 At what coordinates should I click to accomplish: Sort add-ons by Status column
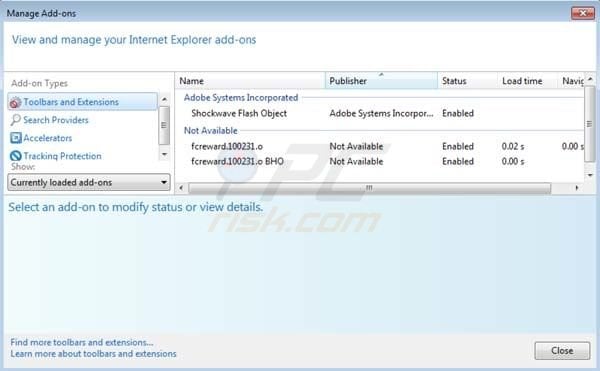tap(467, 81)
